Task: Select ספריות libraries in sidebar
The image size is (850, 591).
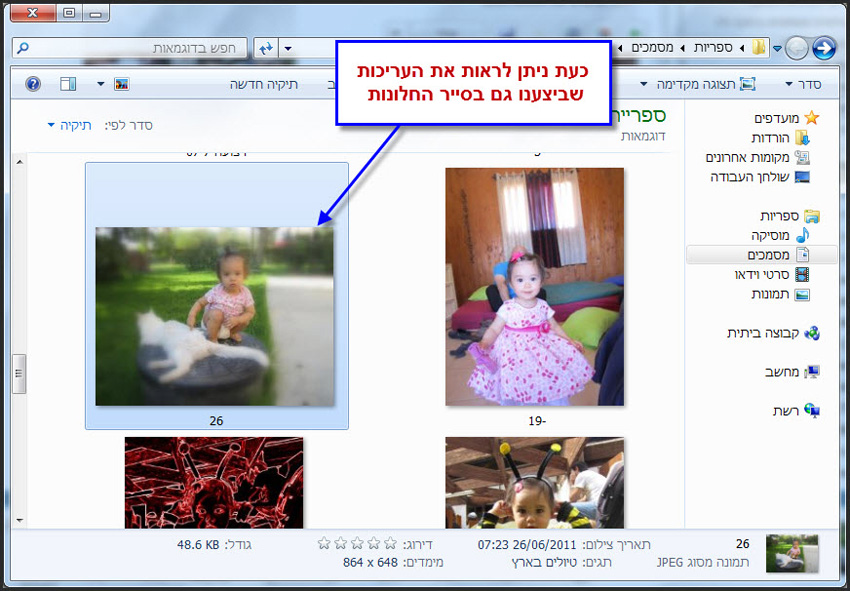Action: 779,216
